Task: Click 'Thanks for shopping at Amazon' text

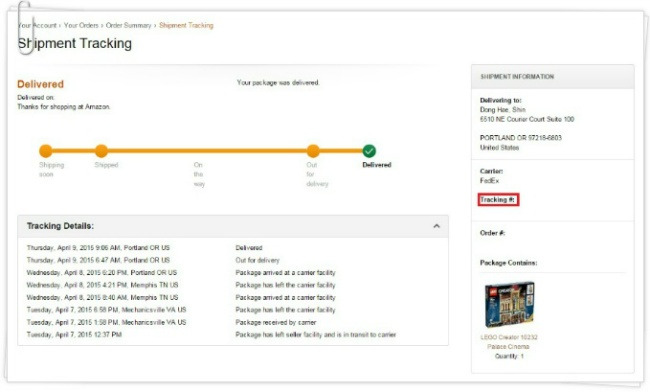Action: tap(64, 107)
